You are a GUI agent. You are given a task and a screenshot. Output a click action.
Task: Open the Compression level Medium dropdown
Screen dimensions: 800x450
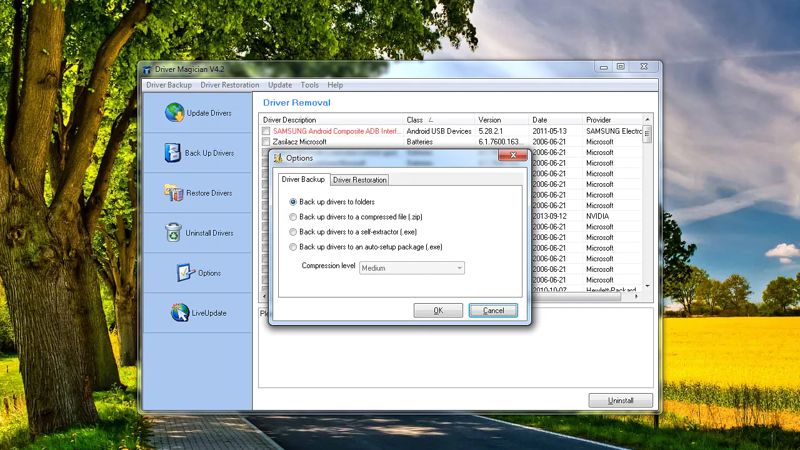click(x=412, y=268)
